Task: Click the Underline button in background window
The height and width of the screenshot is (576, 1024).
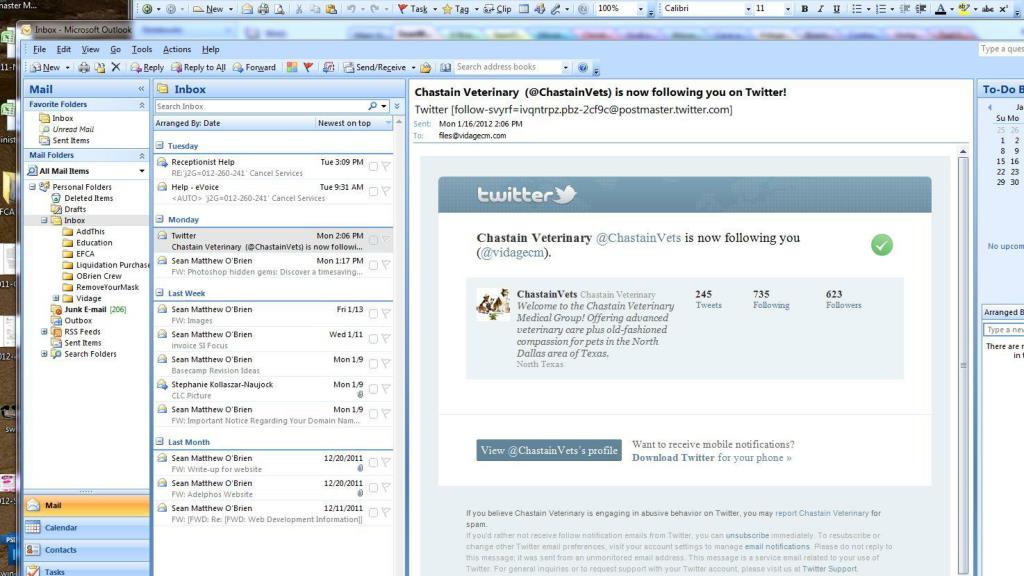Action: [835, 8]
